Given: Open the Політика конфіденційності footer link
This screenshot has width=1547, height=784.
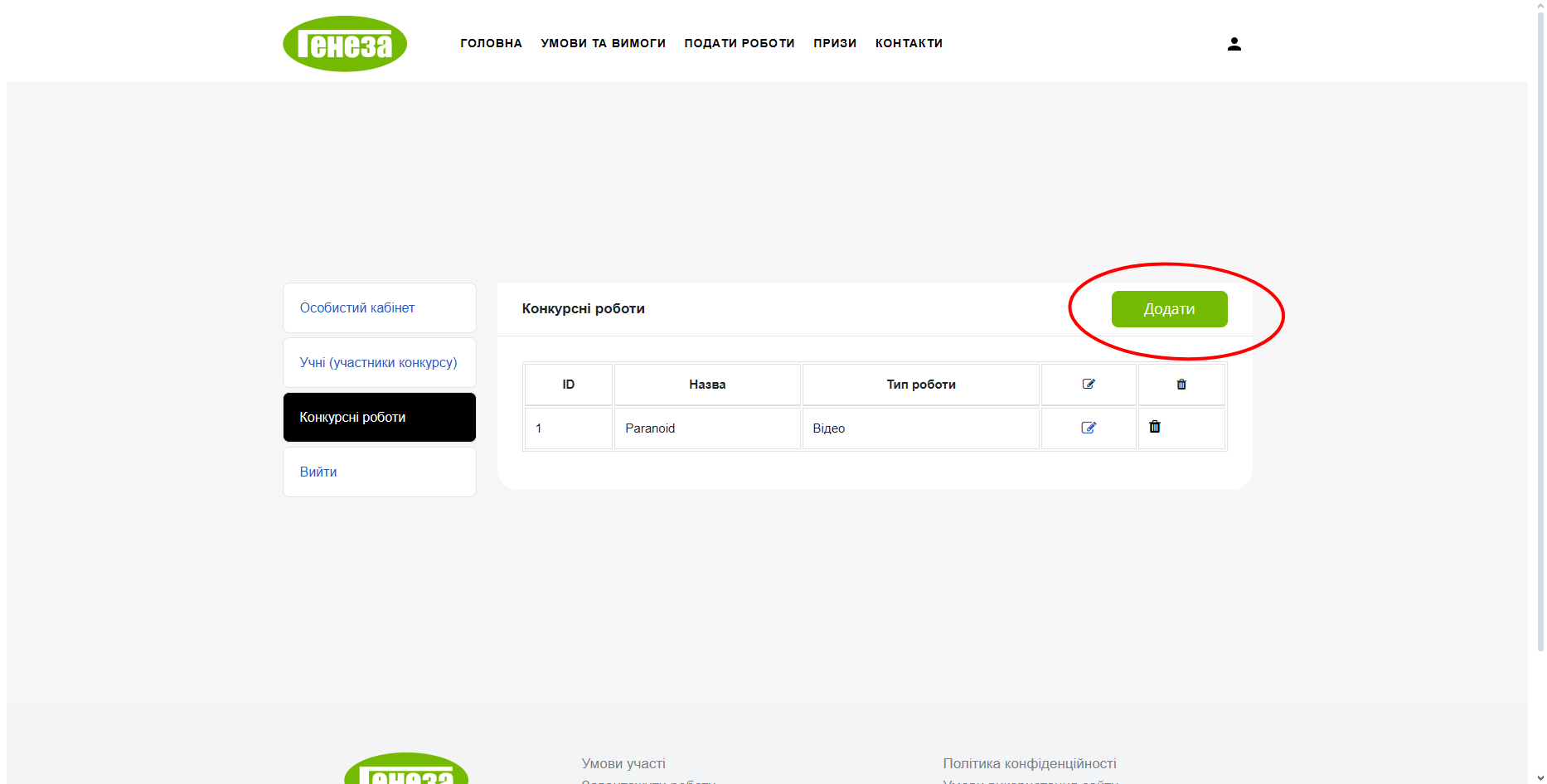Looking at the screenshot, I should [1029, 763].
